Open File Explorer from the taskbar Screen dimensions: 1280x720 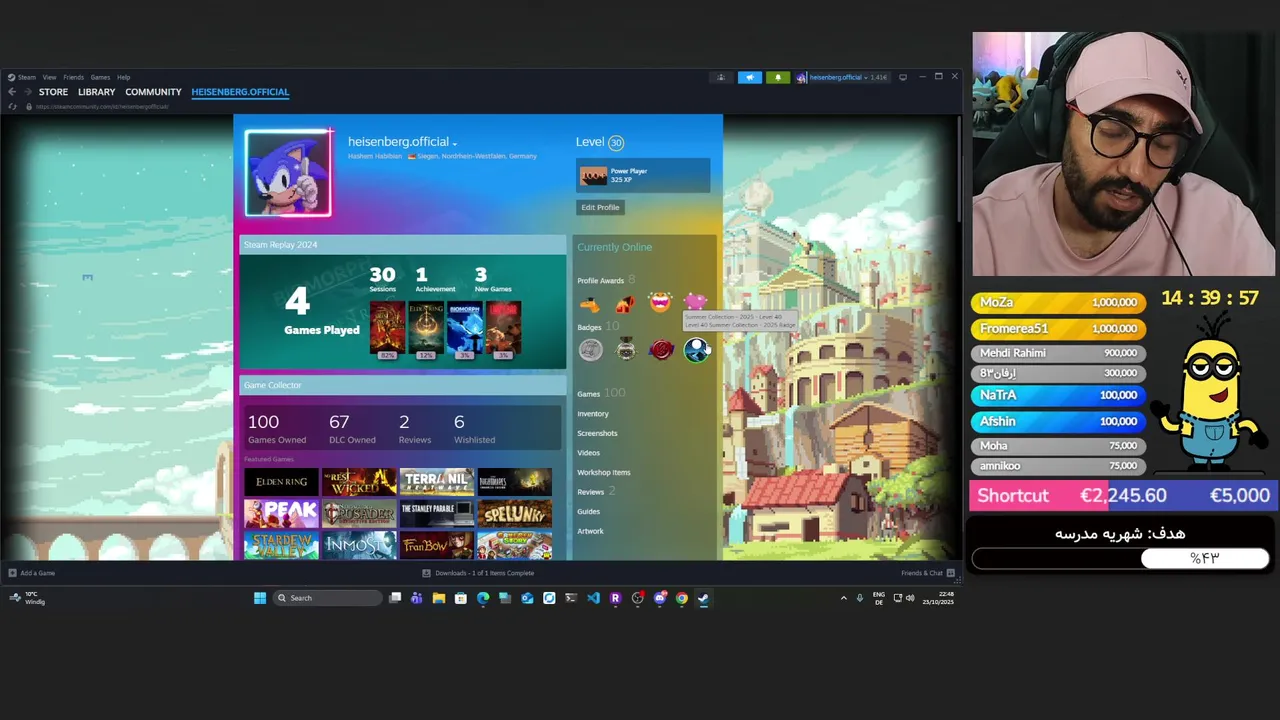pos(438,598)
